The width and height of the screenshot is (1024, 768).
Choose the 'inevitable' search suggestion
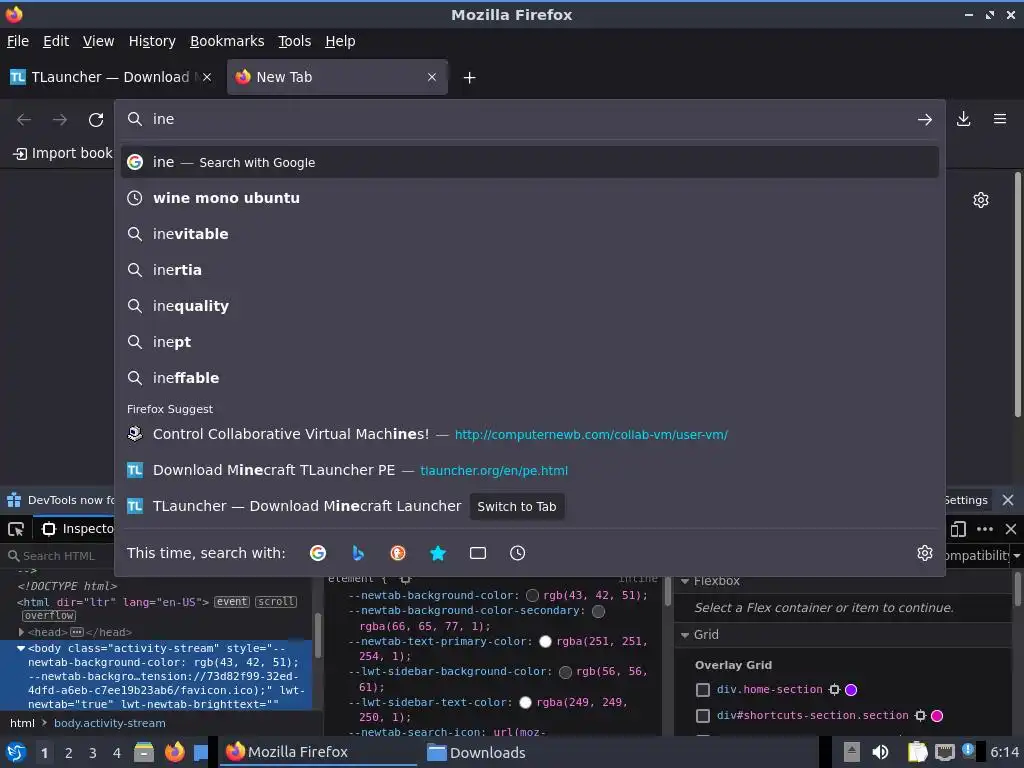[x=530, y=234]
